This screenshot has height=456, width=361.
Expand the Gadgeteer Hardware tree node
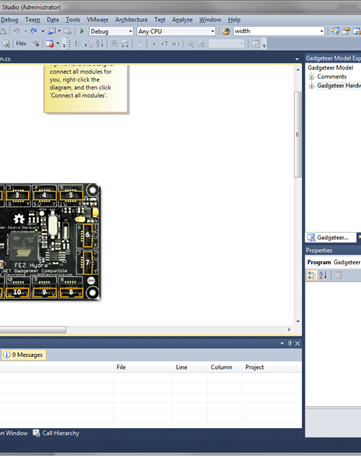point(311,86)
